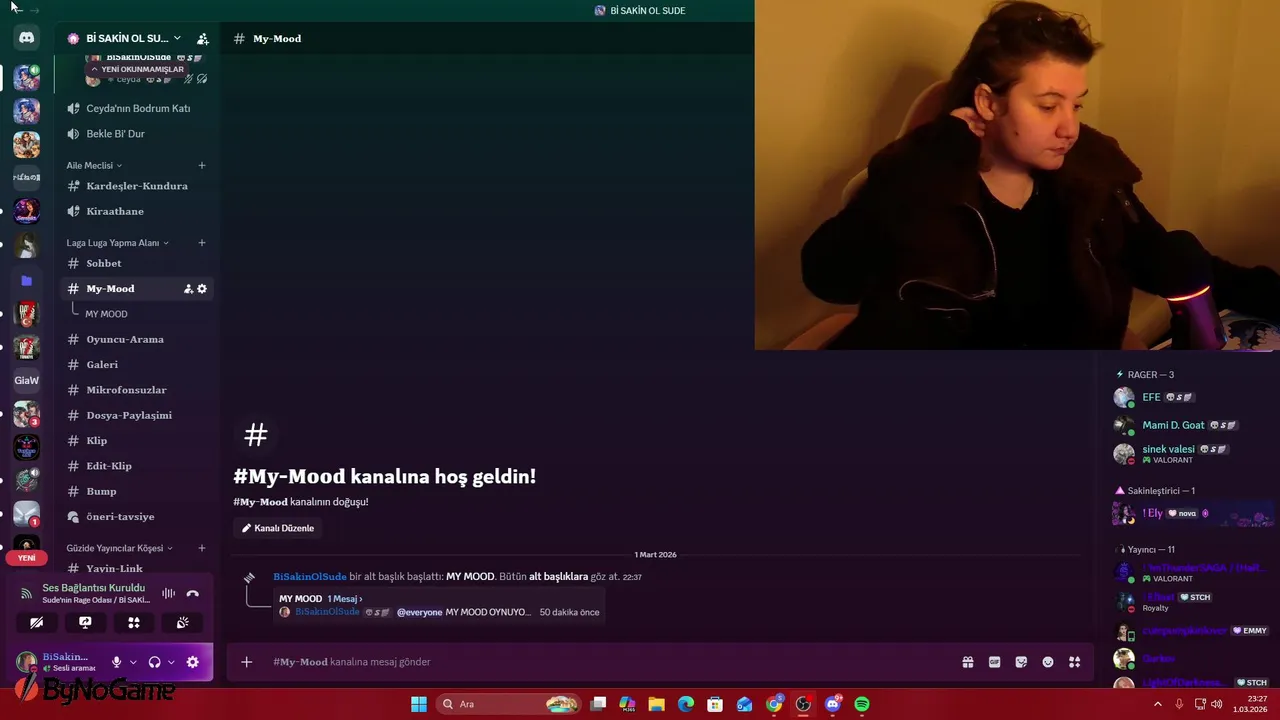Show hidden system tray icons
Viewport: 1280px width, 720px height.
[x=1158, y=704]
